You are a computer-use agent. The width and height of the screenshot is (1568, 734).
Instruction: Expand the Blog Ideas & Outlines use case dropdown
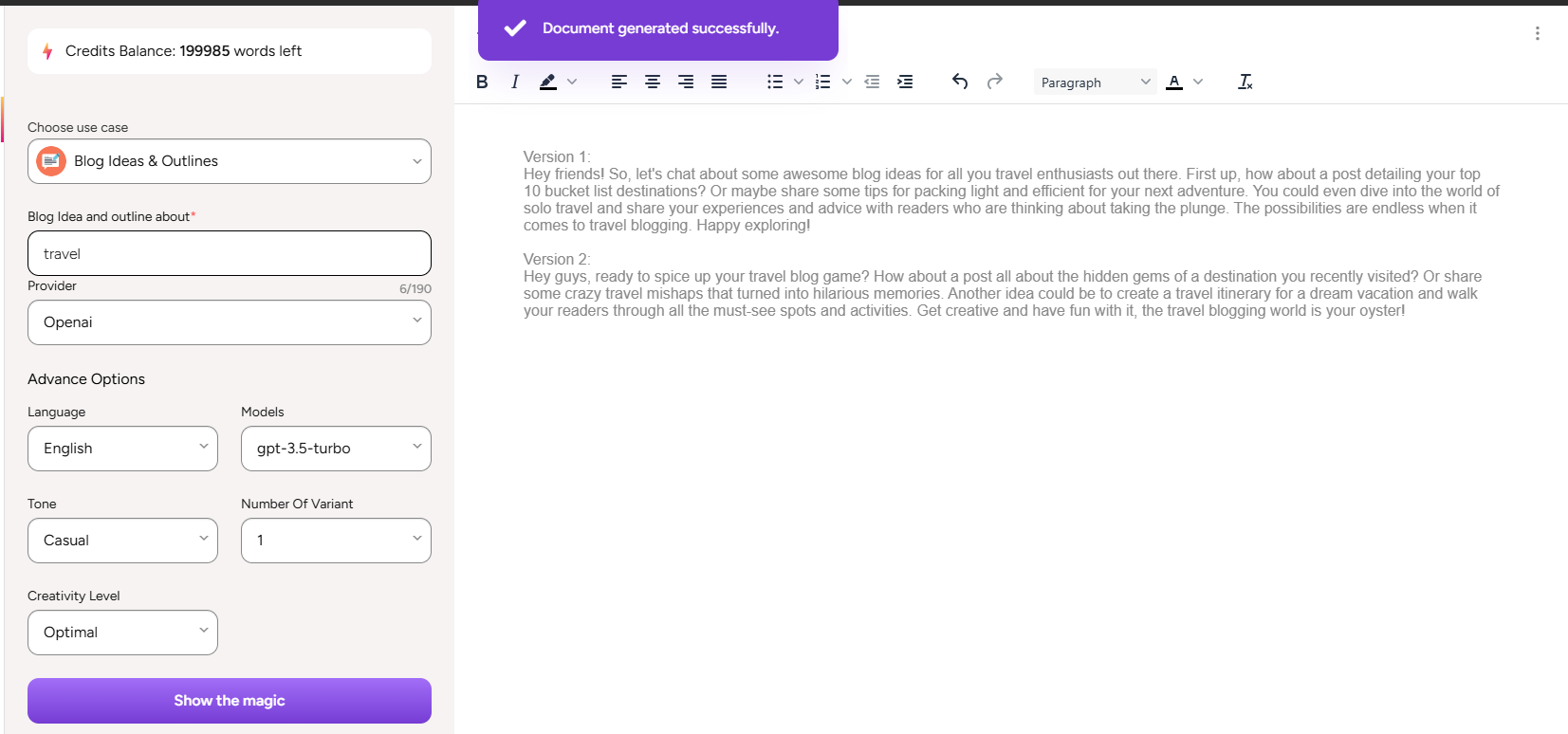click(x=230, y=161)
